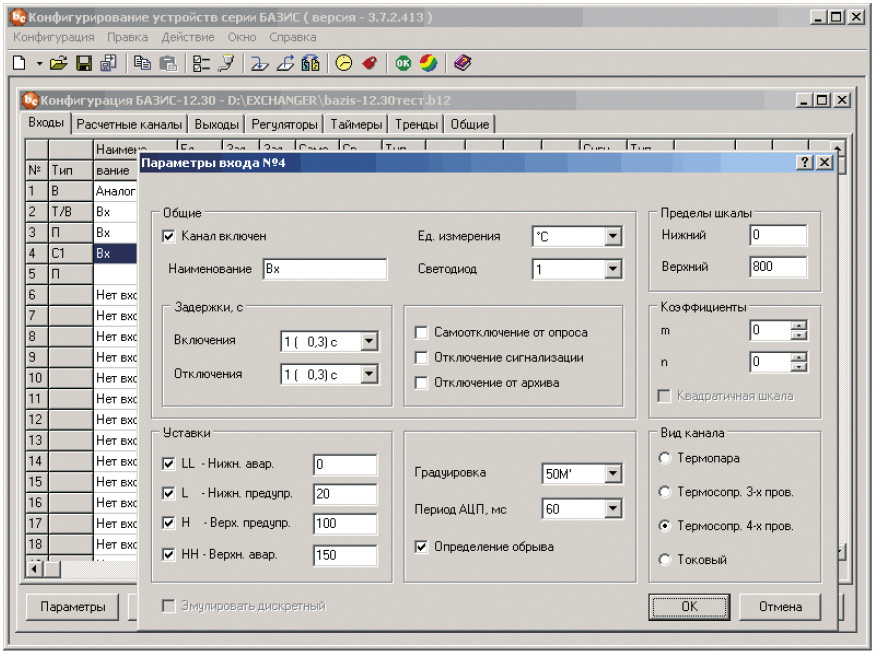Toggle the HH Верхн. авар. checkbox
Image resolution: width=876 pixels, height=654 pixels.
168,555
